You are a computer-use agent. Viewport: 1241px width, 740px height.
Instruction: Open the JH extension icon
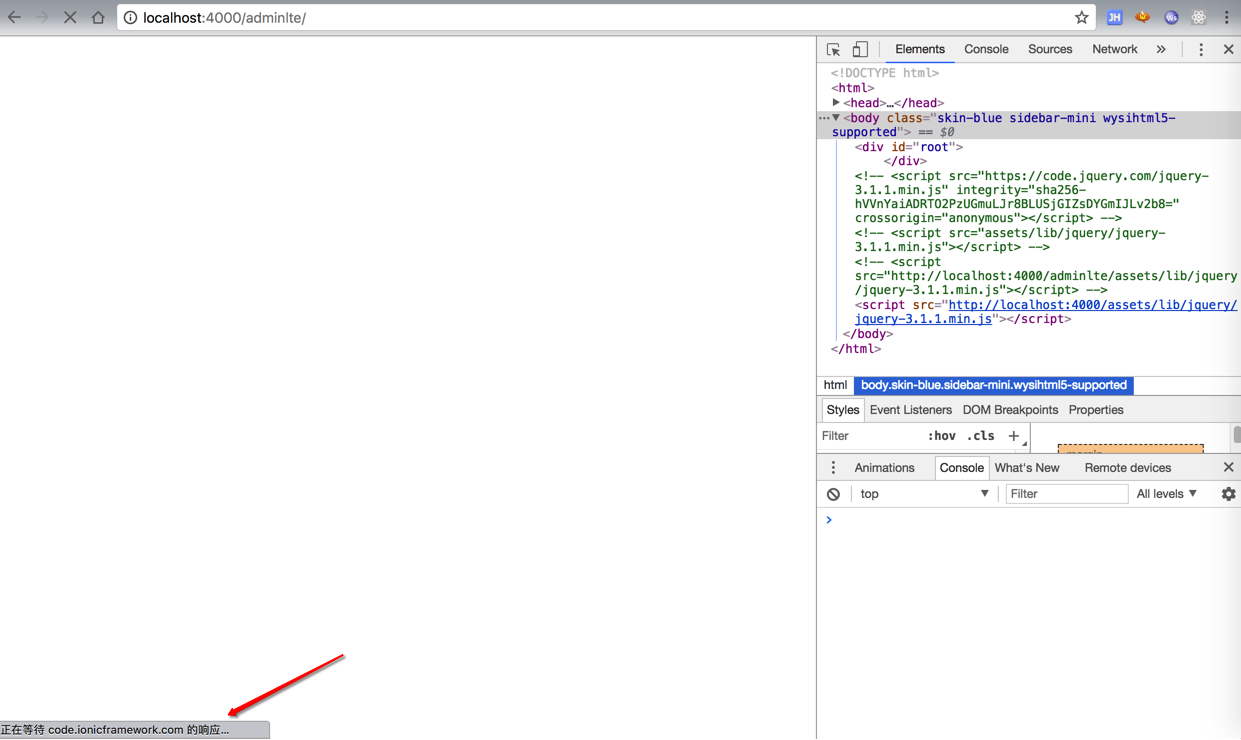coord(1114,17)
